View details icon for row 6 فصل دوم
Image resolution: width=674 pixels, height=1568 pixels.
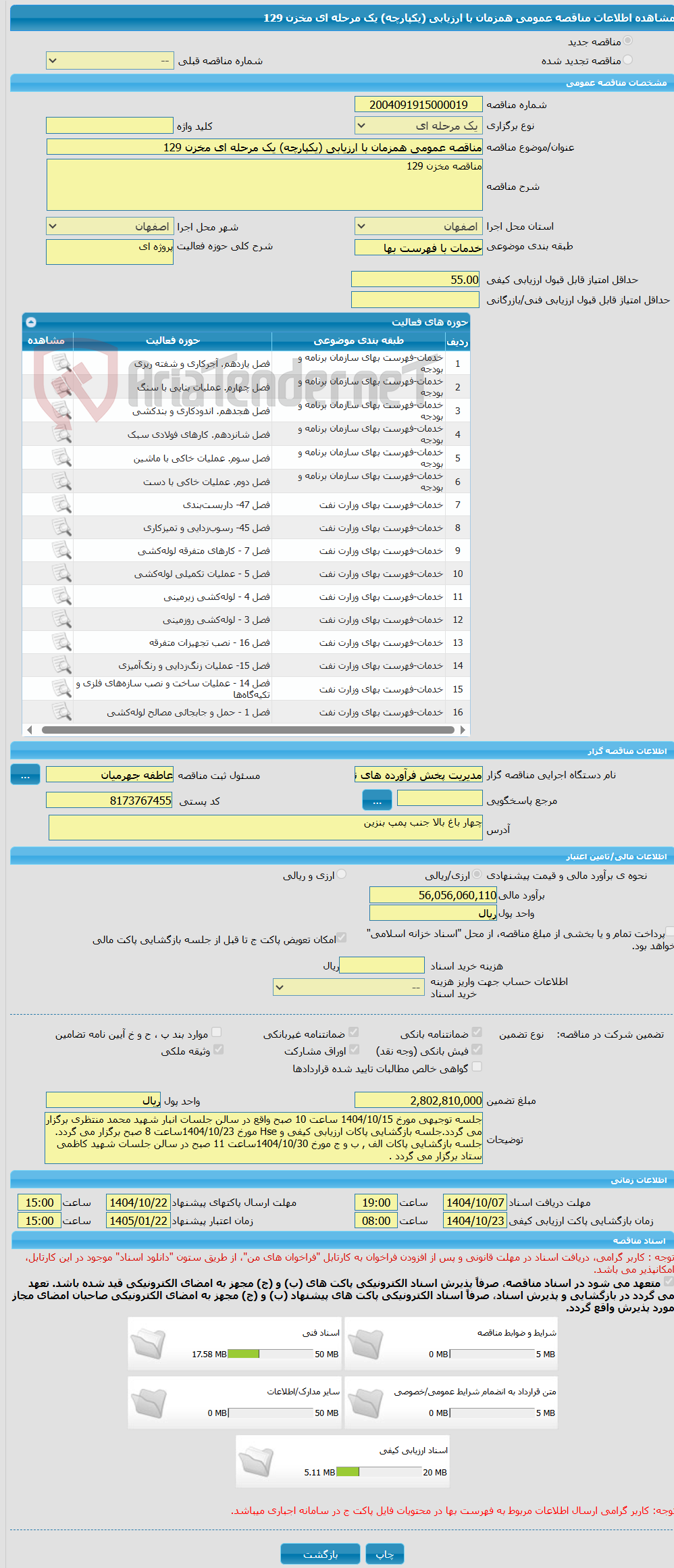tap(61, 482)
